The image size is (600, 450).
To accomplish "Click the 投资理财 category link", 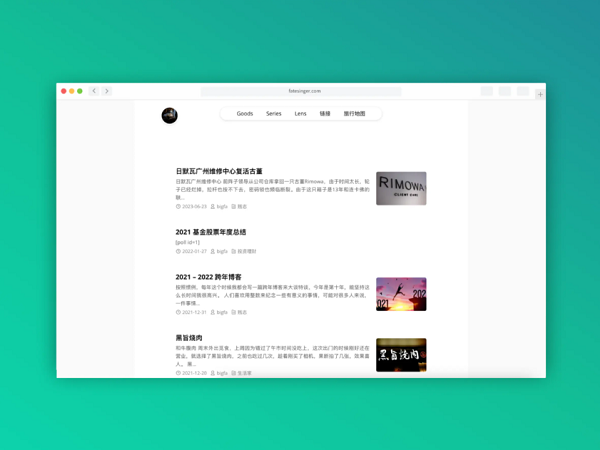I will pyautogui.click(x=247, y=251).
